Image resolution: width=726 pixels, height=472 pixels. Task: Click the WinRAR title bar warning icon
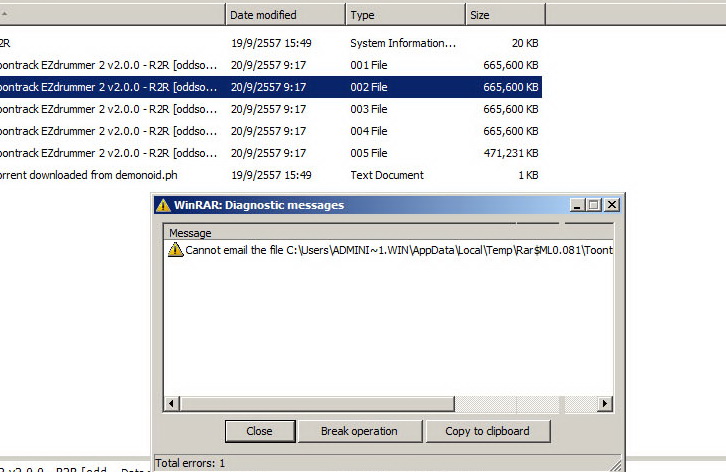[x=163, y=205]
